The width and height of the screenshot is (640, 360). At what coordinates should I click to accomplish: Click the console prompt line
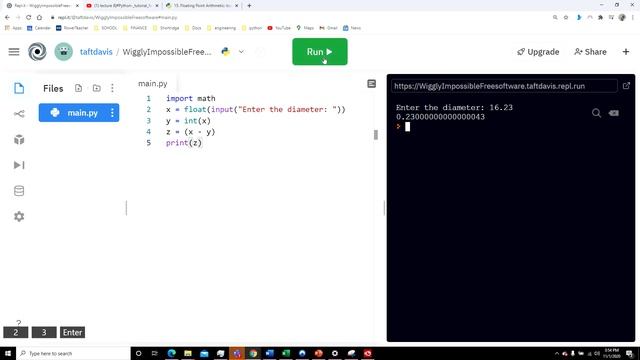coord(403,127)
